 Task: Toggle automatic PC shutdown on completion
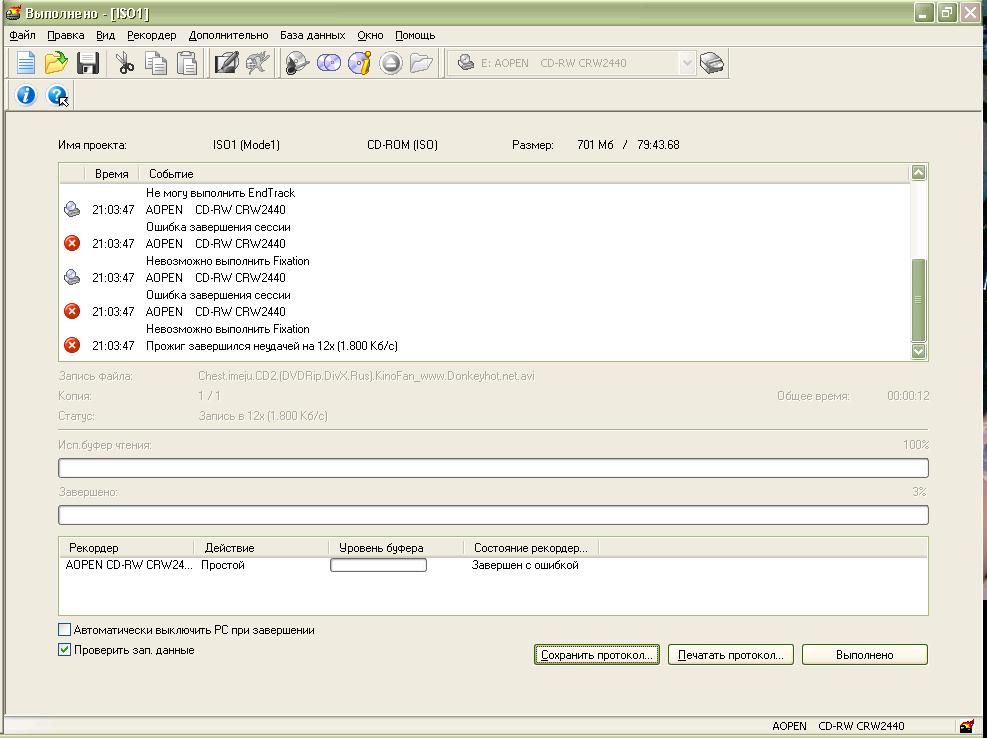tap(64, 630)
